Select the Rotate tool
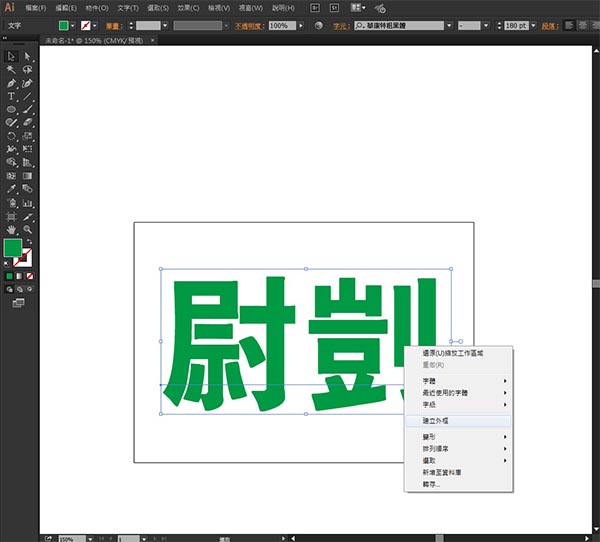 click(x=11, y=135)
